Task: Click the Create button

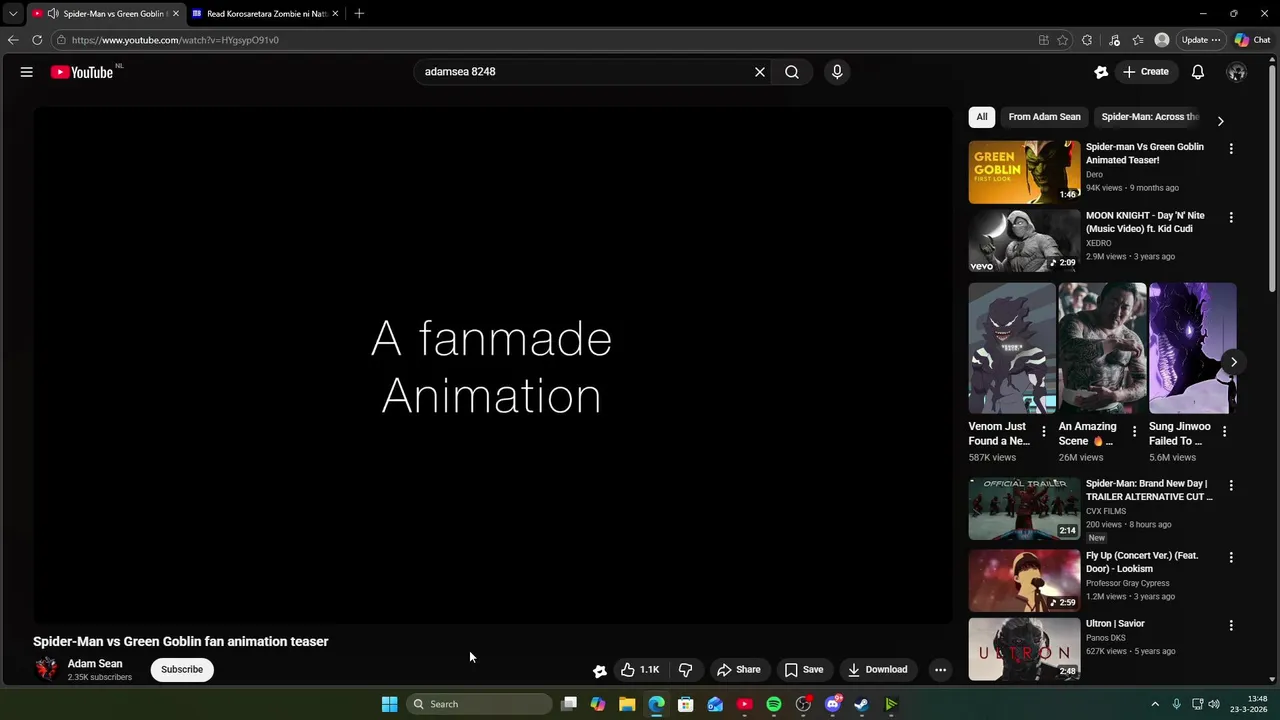Action: 1146,72
